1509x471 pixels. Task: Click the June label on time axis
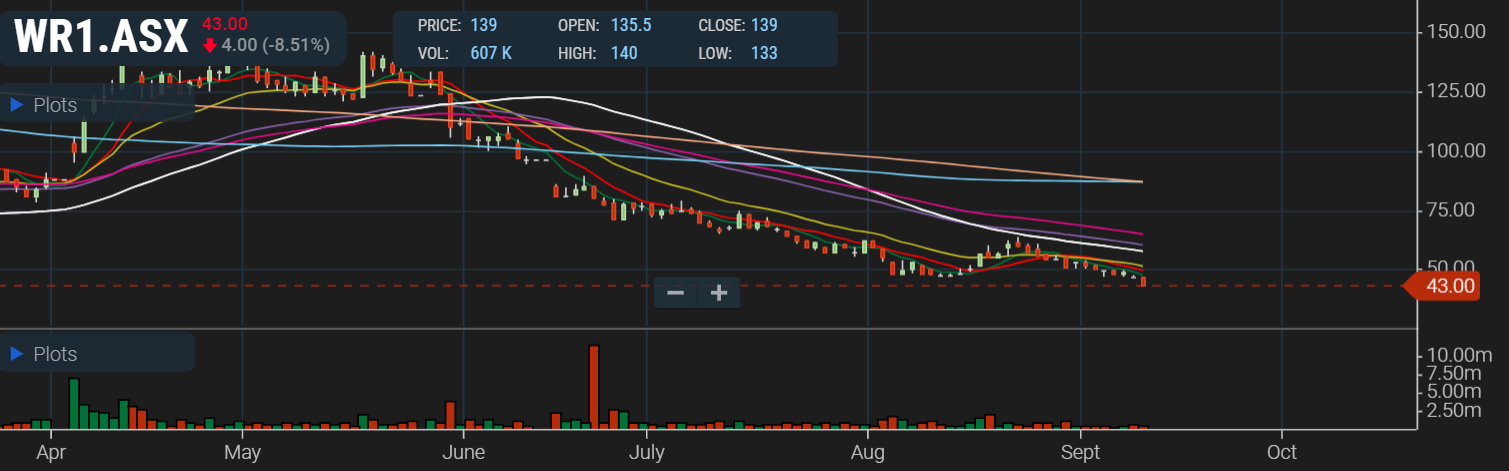(x=463, y=452)
